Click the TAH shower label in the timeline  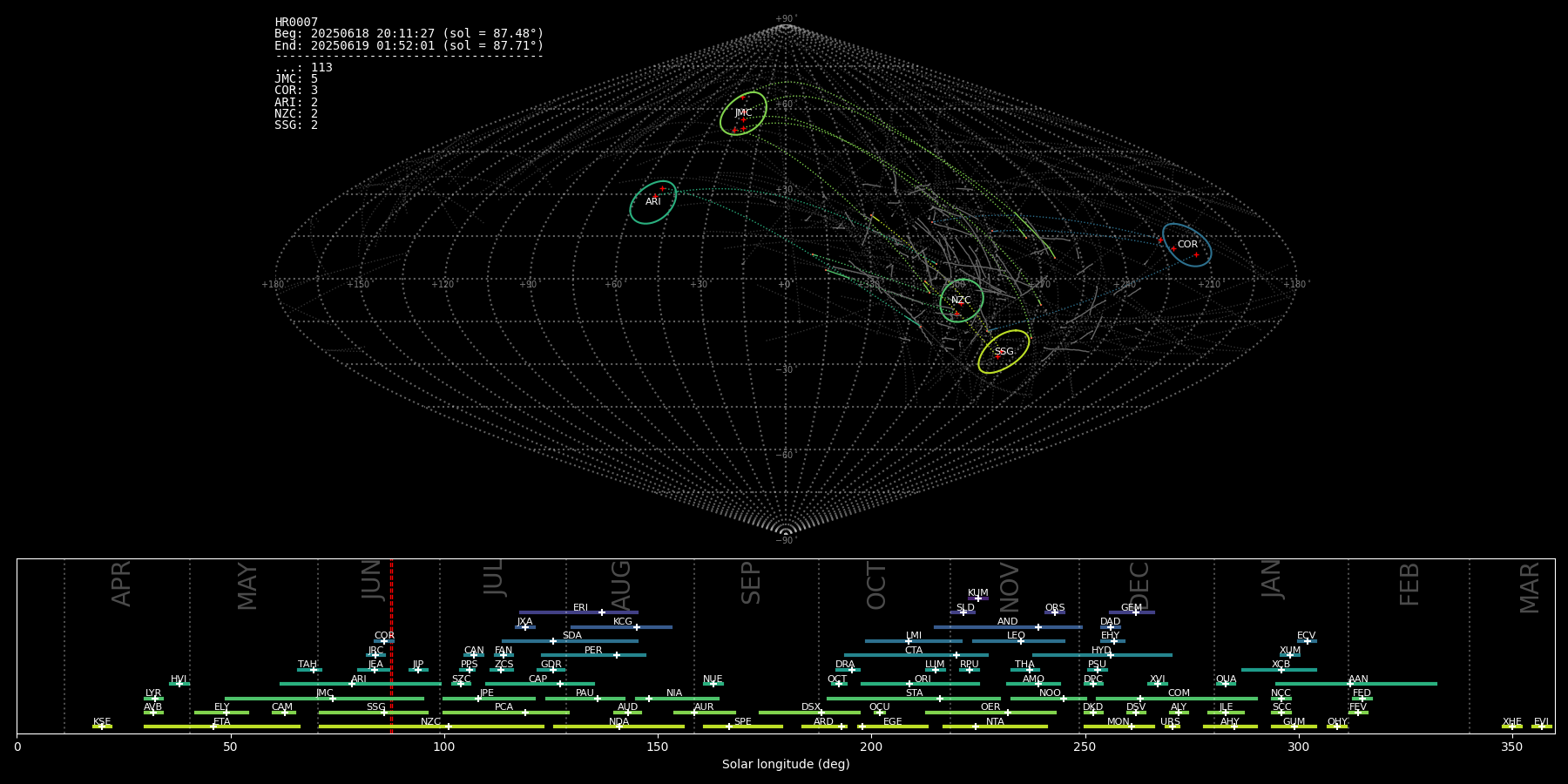point(308,665)
